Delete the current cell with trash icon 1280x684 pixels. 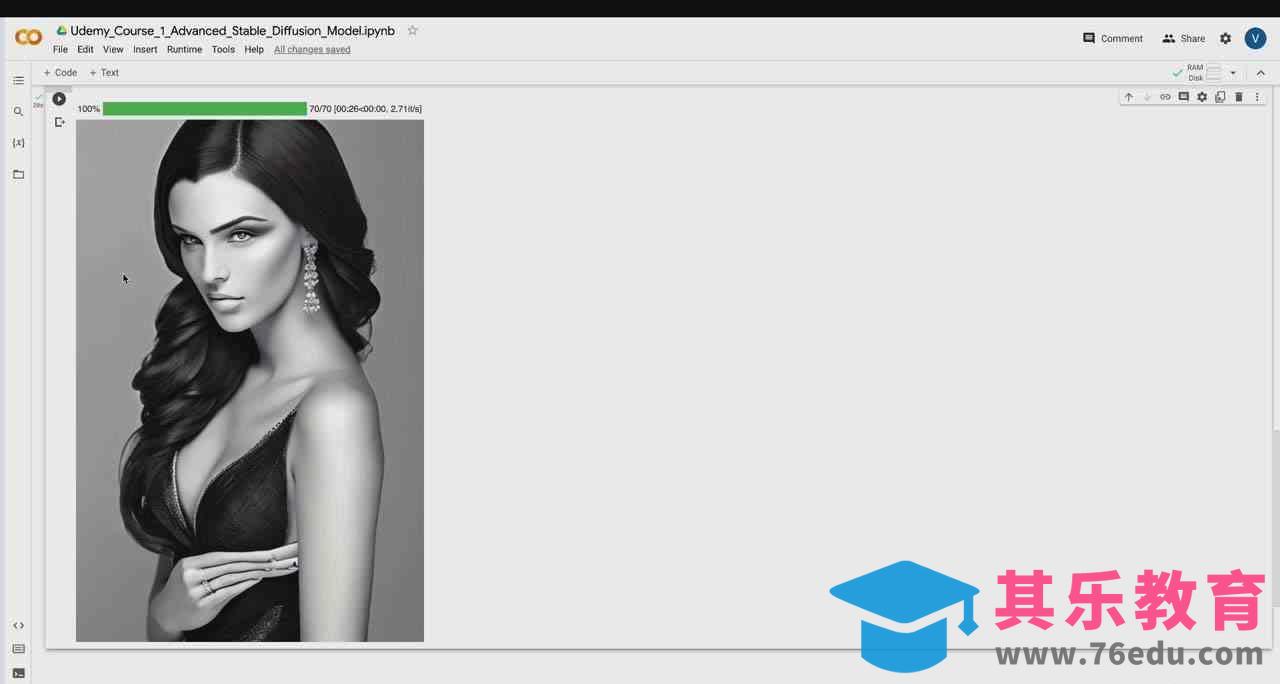click(1239, 97)
